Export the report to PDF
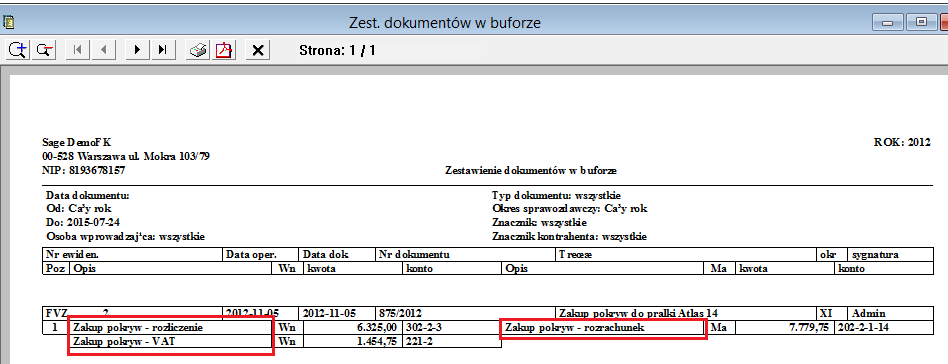 pos(224,50)
